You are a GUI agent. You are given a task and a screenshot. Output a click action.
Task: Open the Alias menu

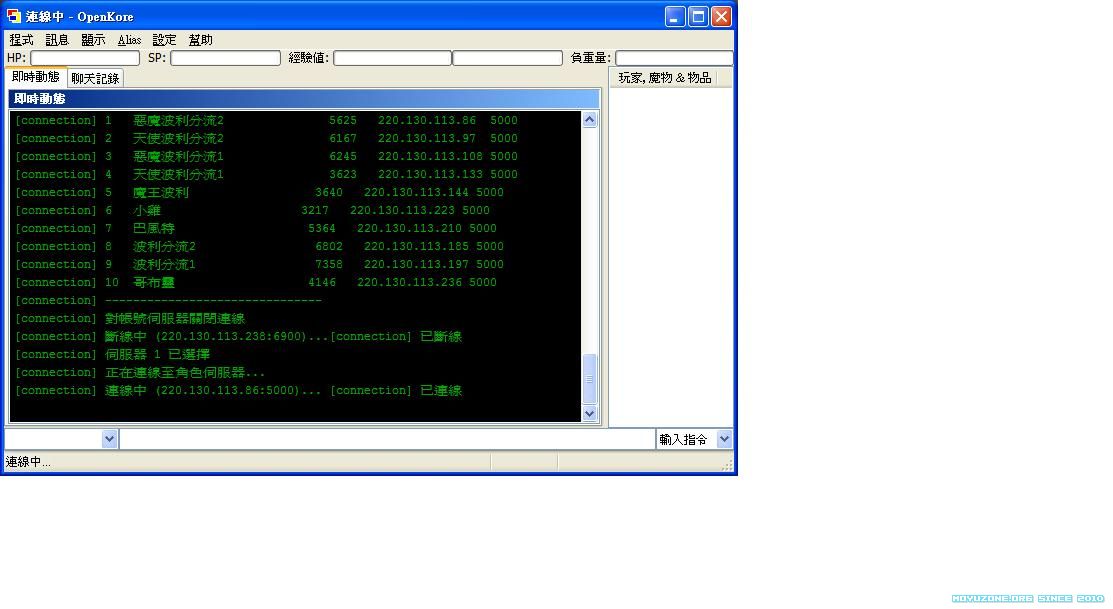click(x=129, y=40)
